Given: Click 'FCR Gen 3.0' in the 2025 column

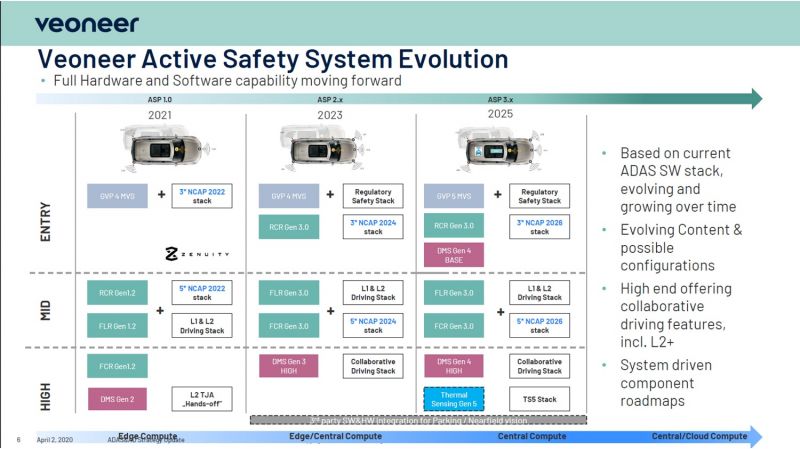Looking at the screenshot, I should coord(454,326).
